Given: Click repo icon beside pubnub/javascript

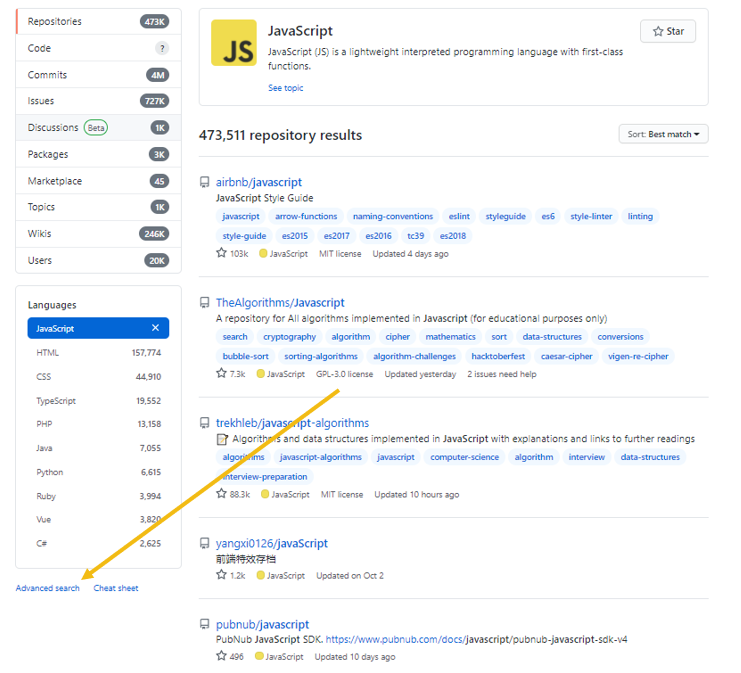Looking at the screenshot, I should 205,625.
